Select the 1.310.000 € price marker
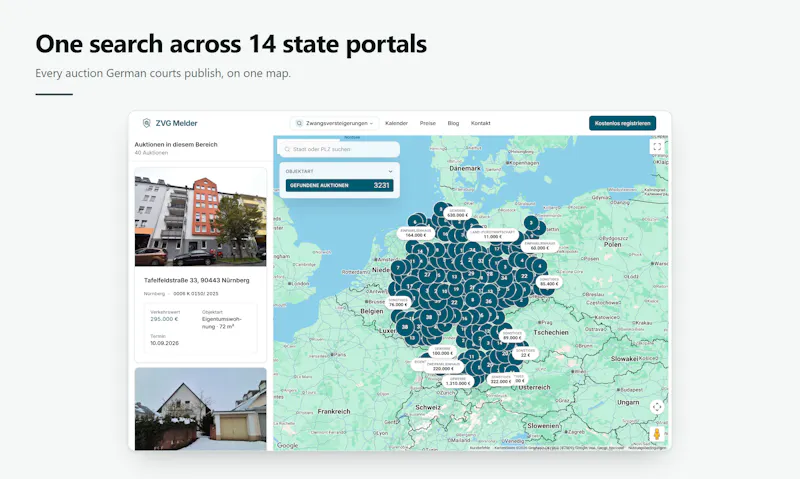The image size is (800, 479). tap(458, 382)
